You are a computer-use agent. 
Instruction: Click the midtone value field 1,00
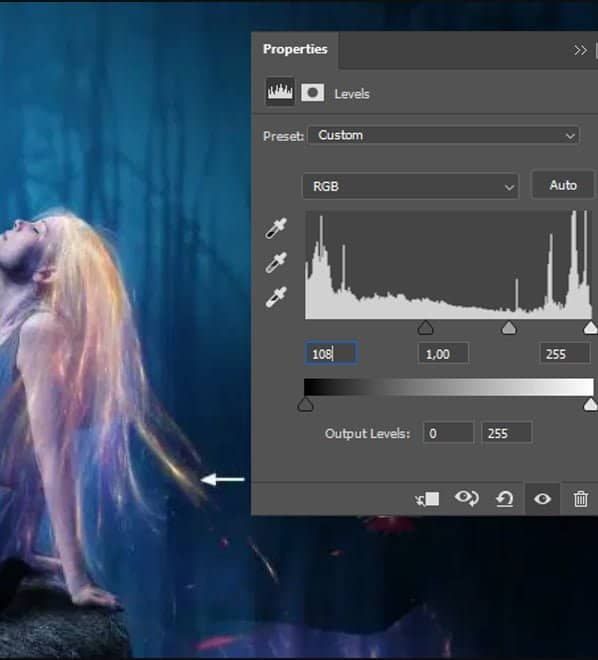pyautogui.click(x=443, y=354)
